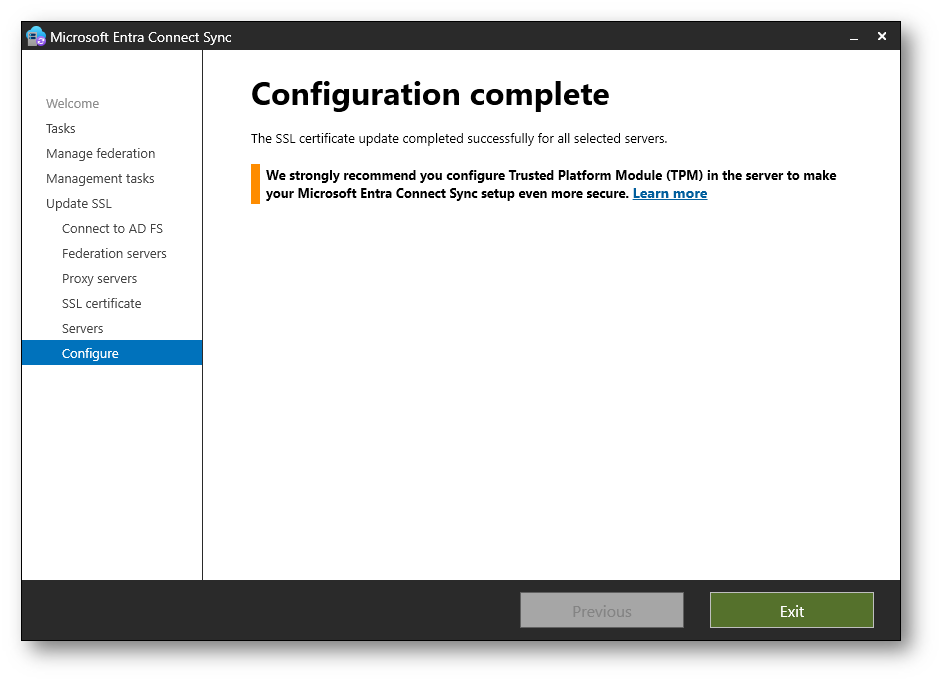Open the Tasks step in sidebar
The width and height of the screenshot is (943, 683).
[61, 129]
